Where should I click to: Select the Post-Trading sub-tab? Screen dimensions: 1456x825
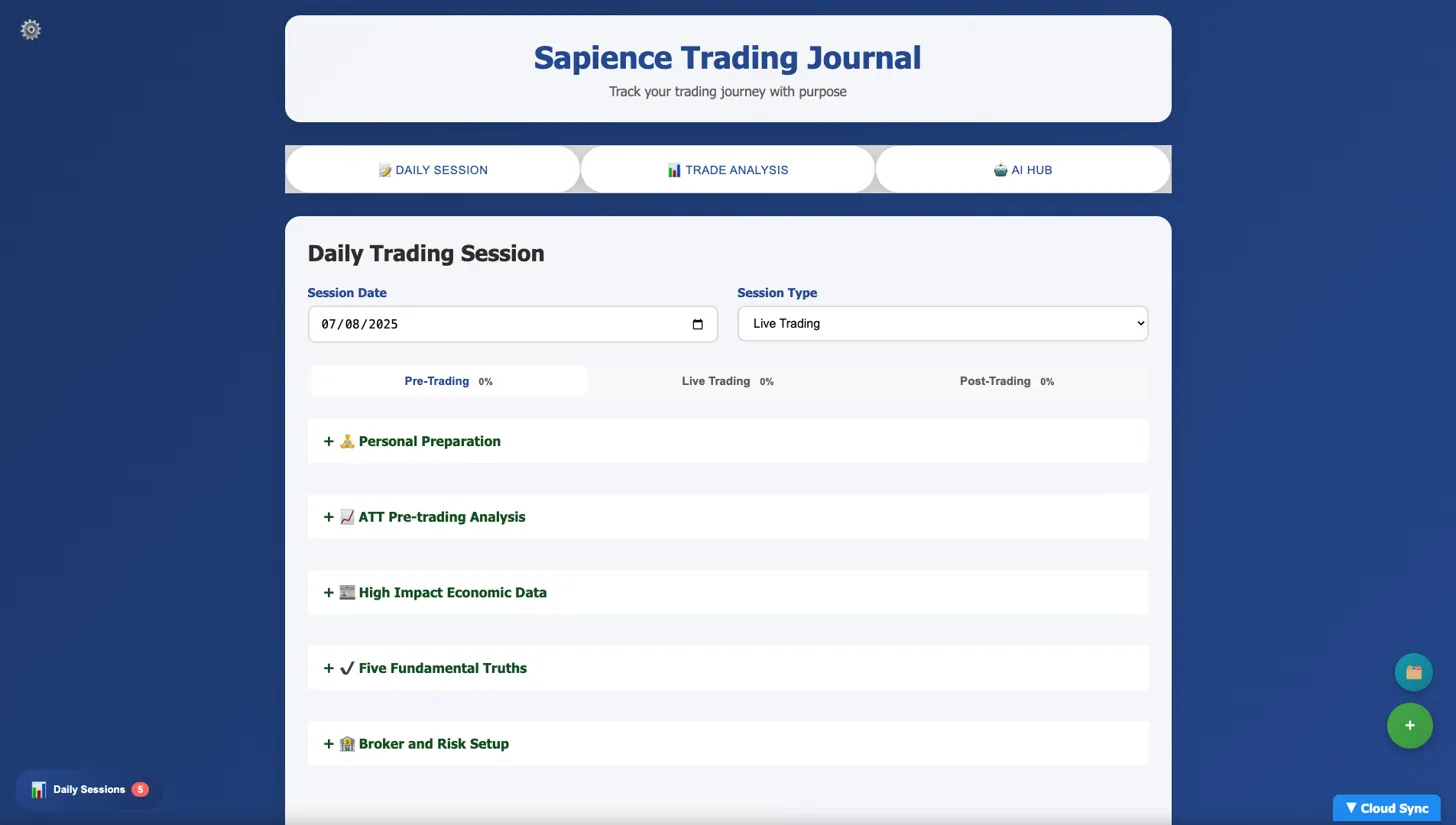[1008, 381]
